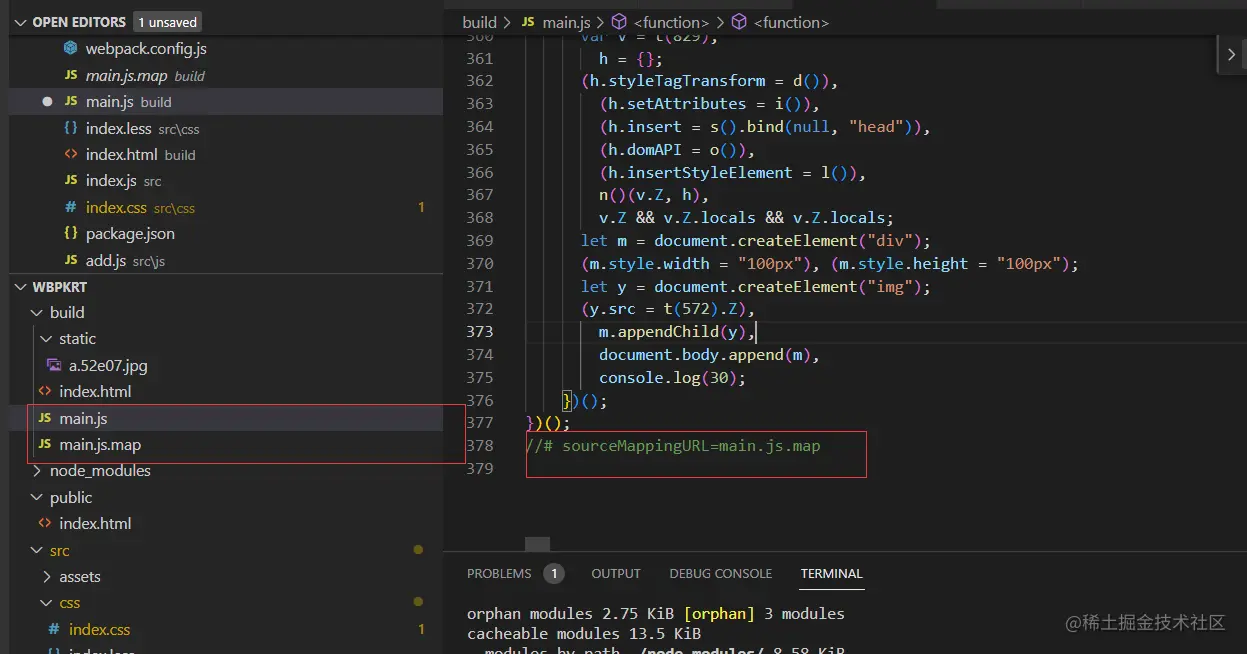Click the right chevron arrow at editor edge
The image size is (1247, 654).
(1231, 55)
